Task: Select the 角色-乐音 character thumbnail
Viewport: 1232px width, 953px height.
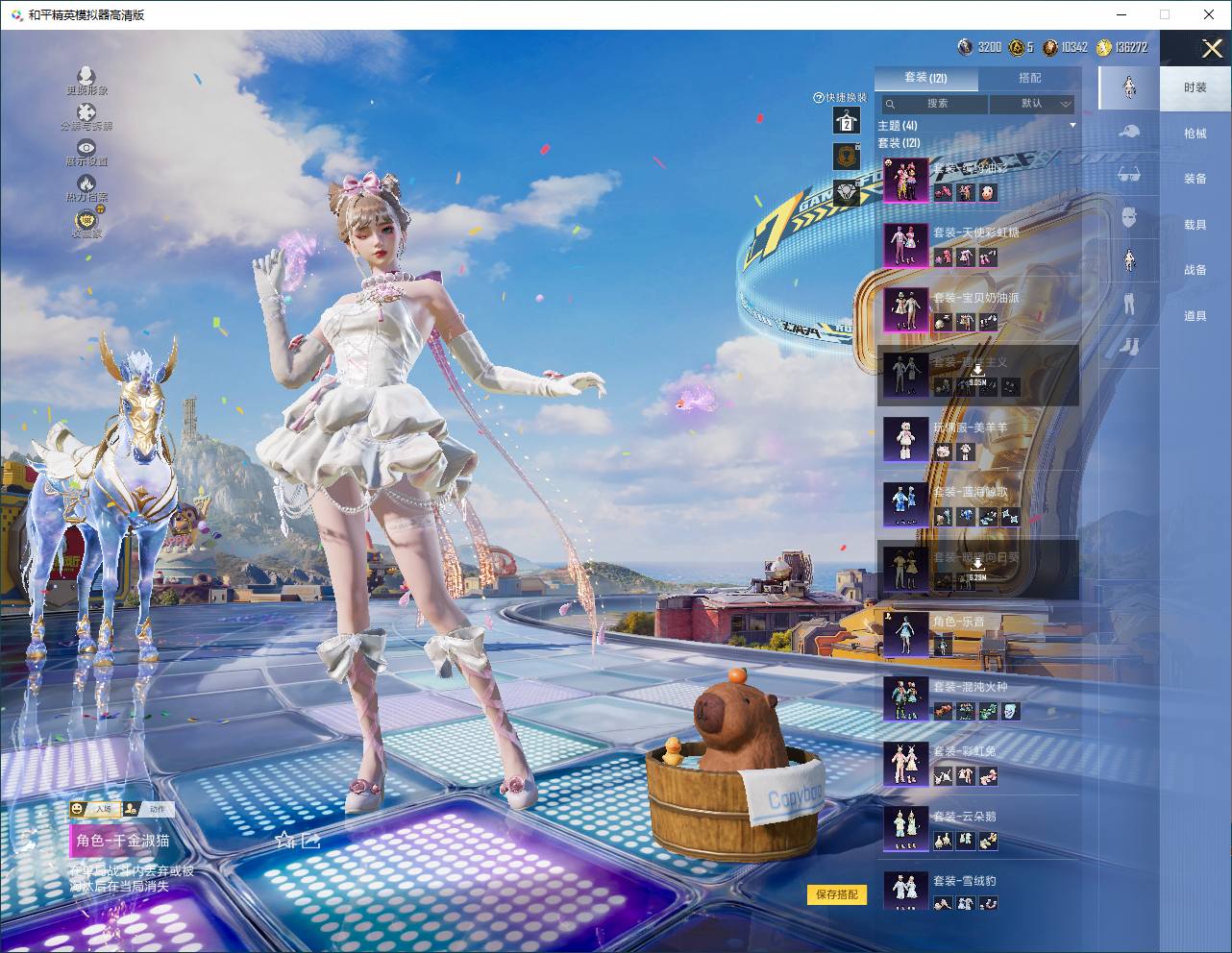Action: (905, 634)
